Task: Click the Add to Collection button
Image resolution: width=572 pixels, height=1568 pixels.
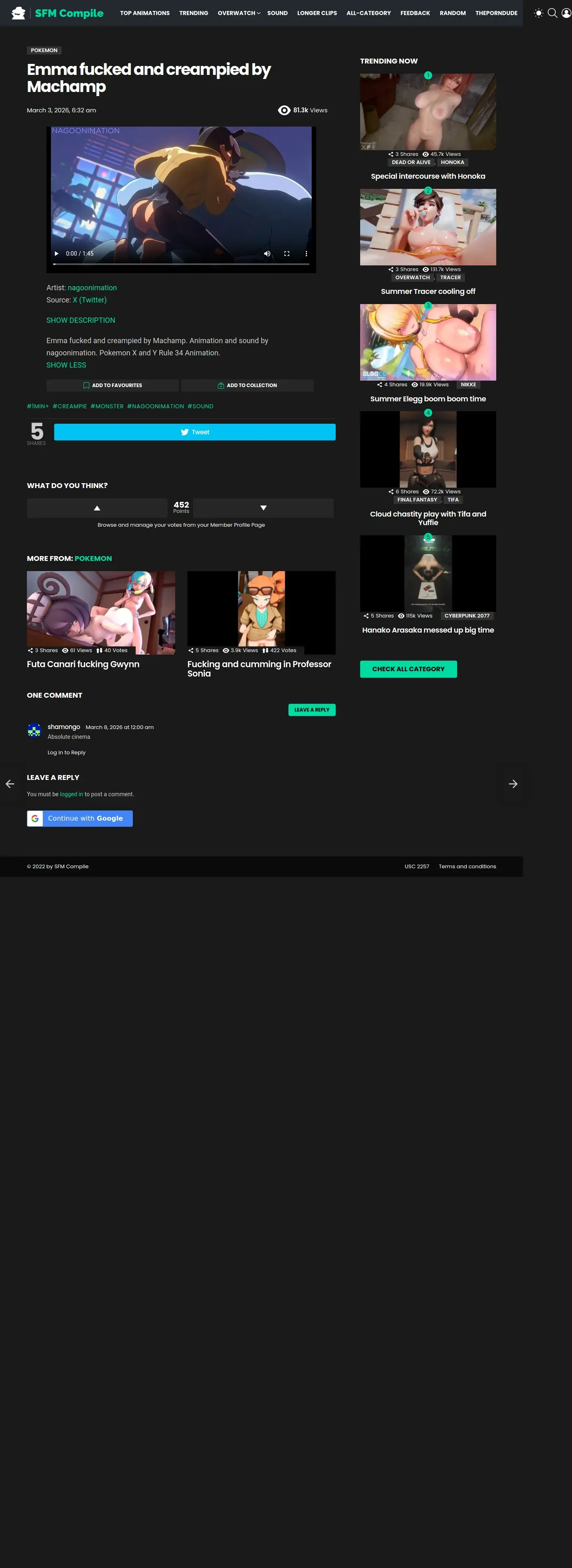Action: tap(247, 385)
